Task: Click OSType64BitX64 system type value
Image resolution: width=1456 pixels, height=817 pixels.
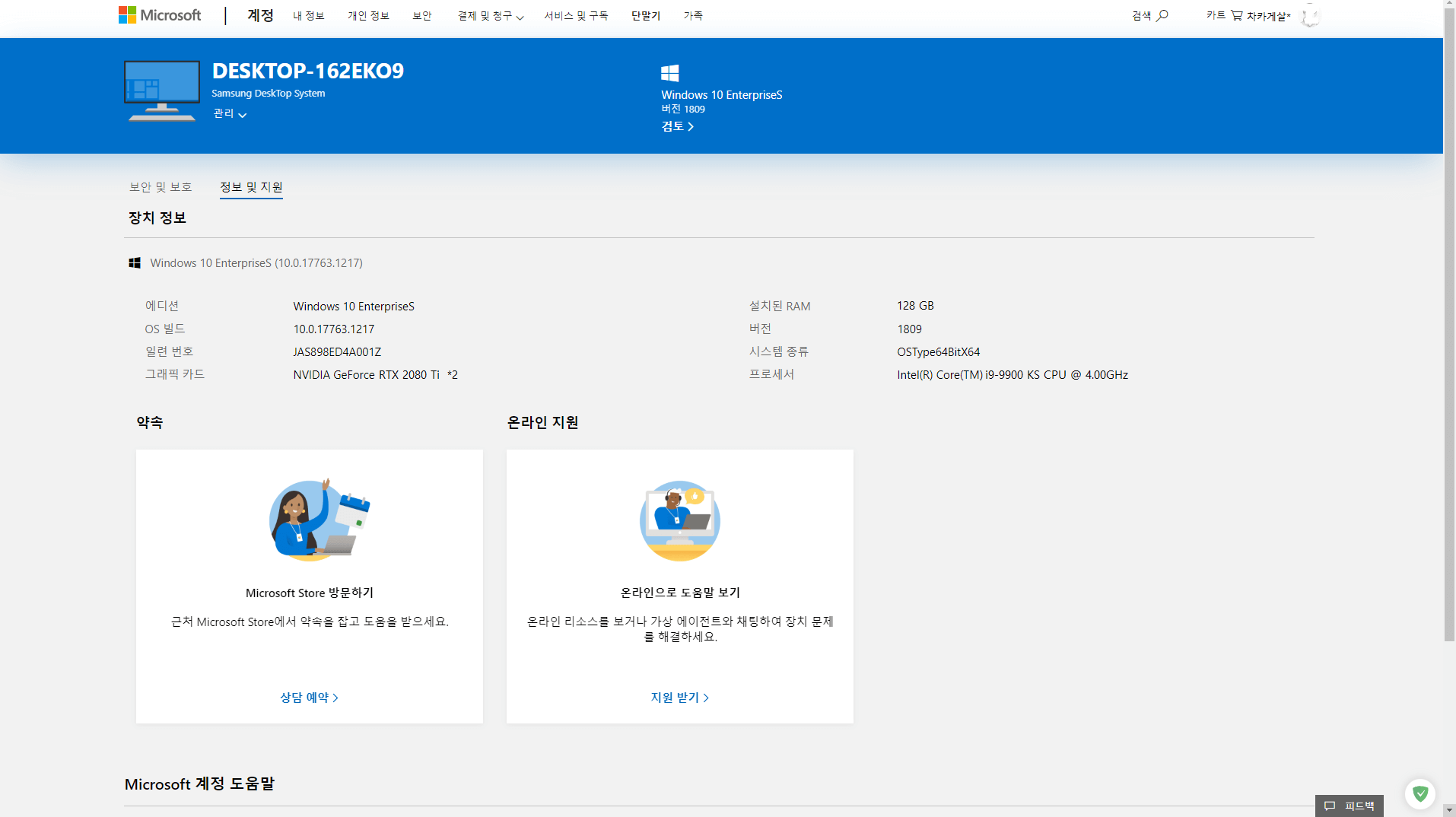Action: click(938, 352)
